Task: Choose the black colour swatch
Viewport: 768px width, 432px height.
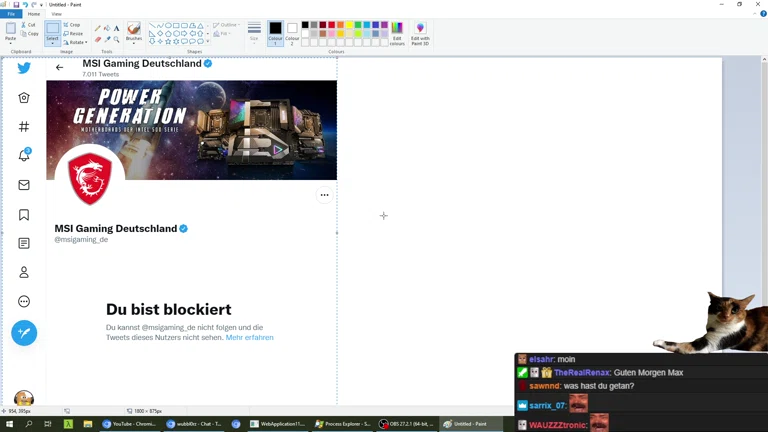Action: (x=305, y=25)
